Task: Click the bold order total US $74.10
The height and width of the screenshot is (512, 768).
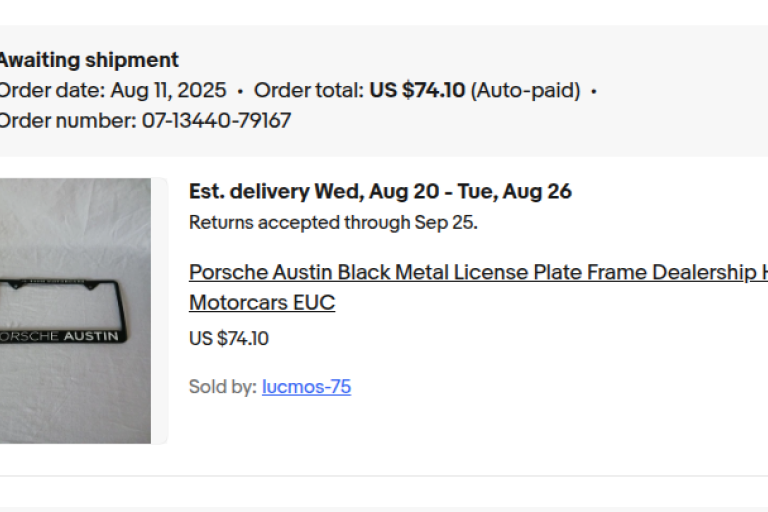Action: (x=417, y=90)
